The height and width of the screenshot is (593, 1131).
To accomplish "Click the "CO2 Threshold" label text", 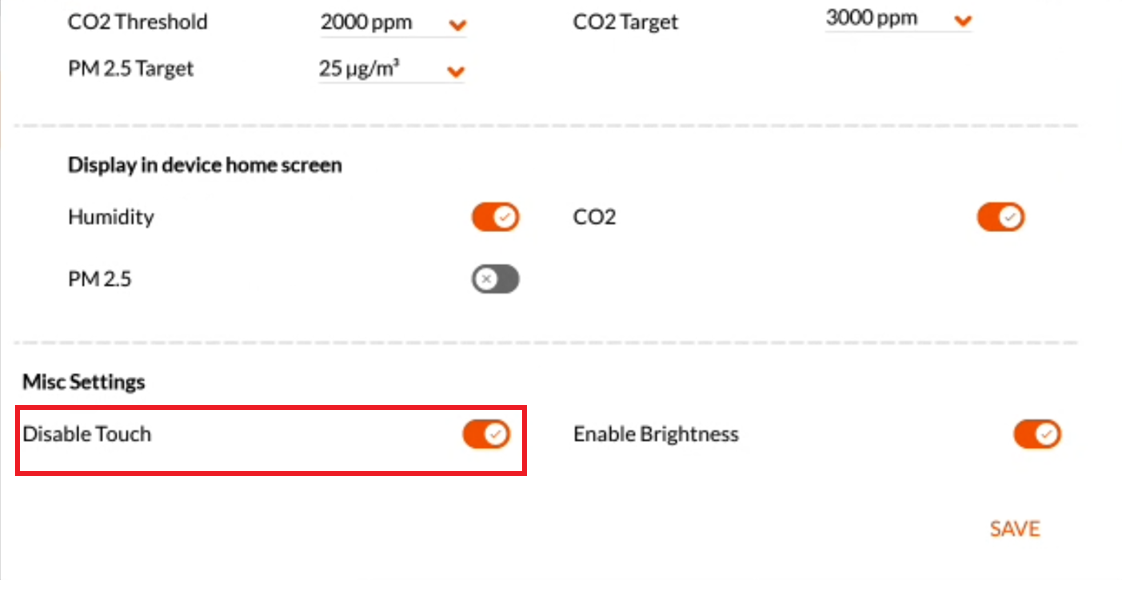I will click(x=138, y=22).
